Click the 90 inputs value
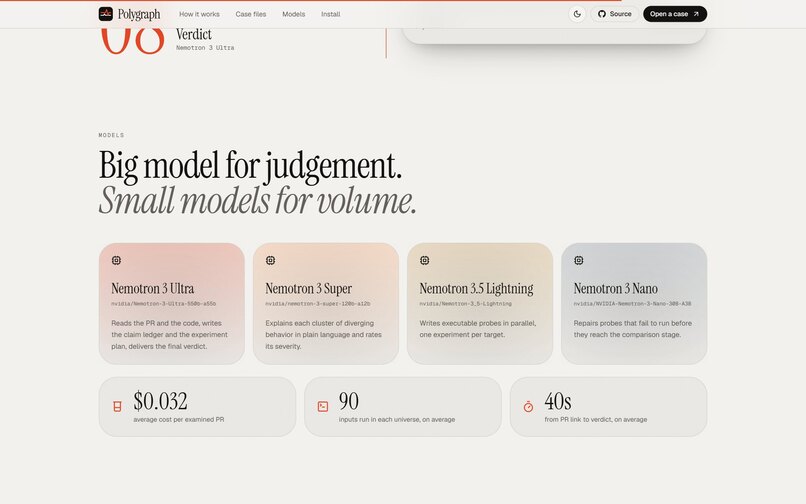 (349, 401)
